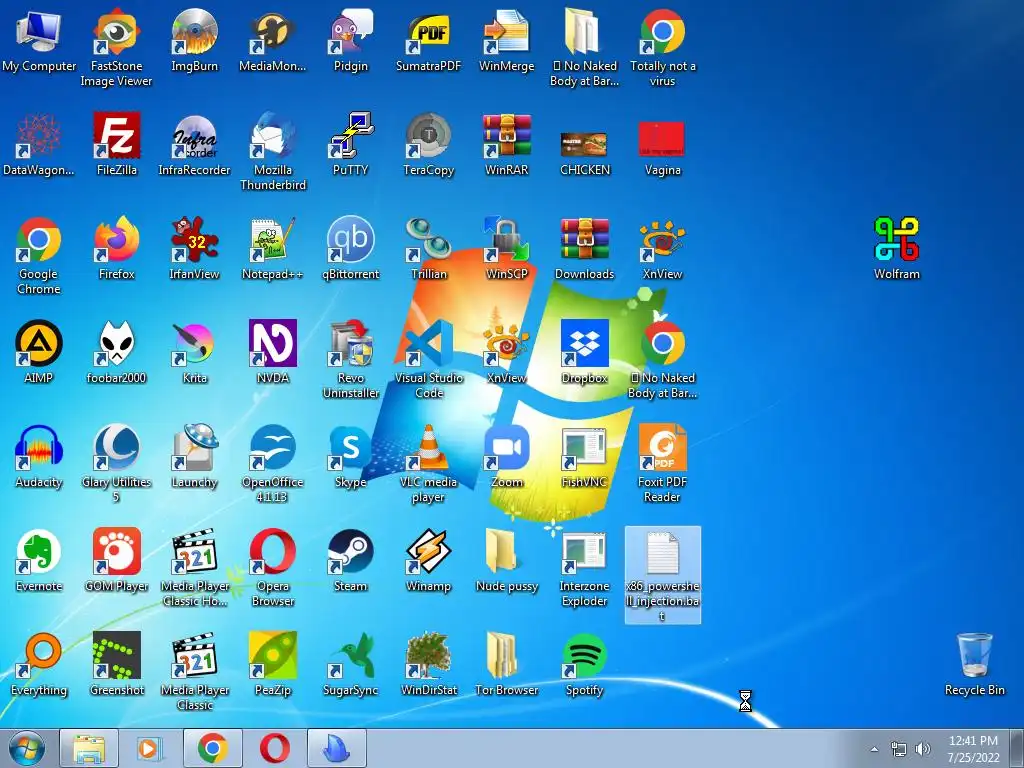The height and width of the screenshot is (768, 1024).
Task: Select the Recycle Bin icon
Action: (974, 664)
